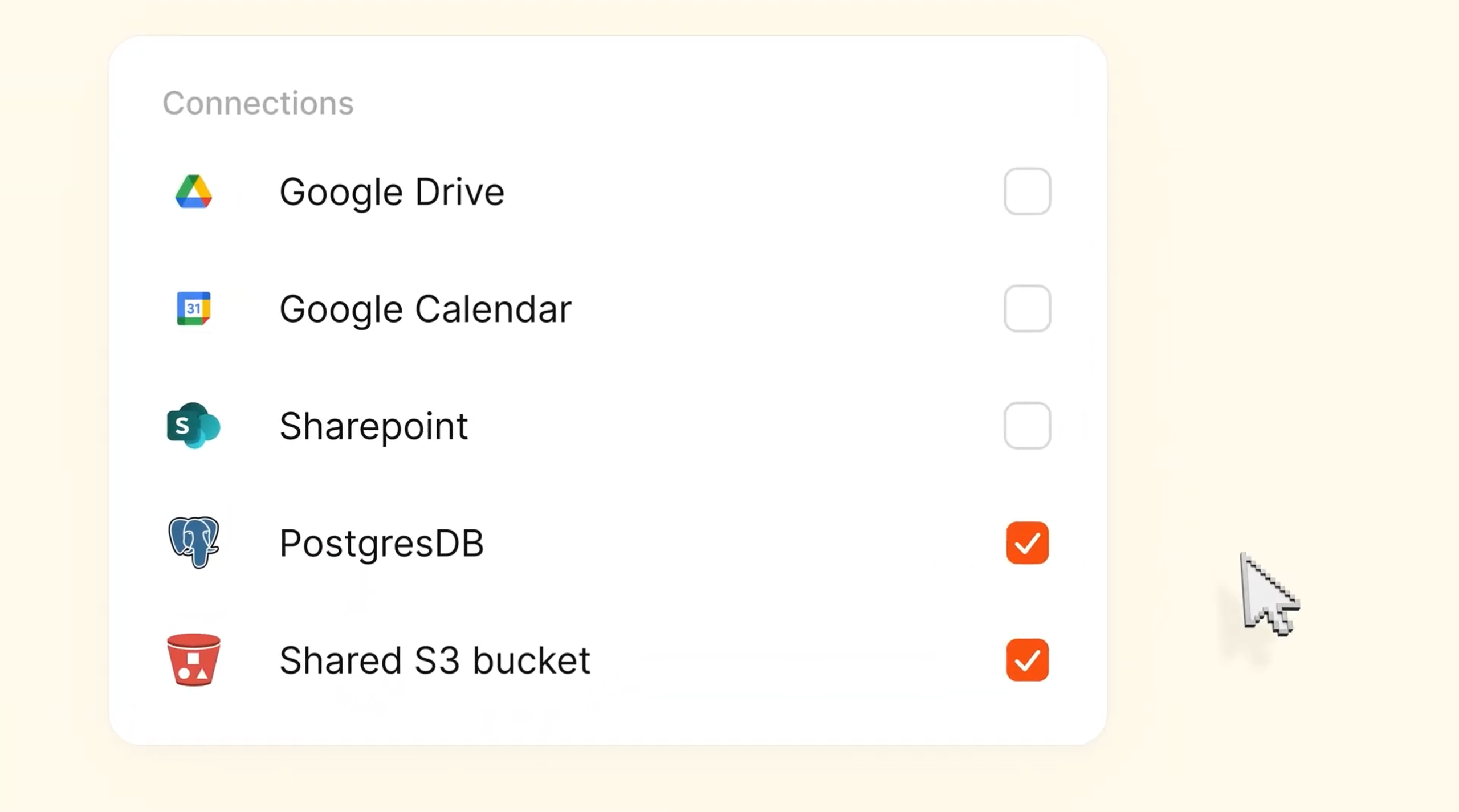Click the Shared S3 bucket name
This screenshot has width=1459, height=812.
coord(434,660)
